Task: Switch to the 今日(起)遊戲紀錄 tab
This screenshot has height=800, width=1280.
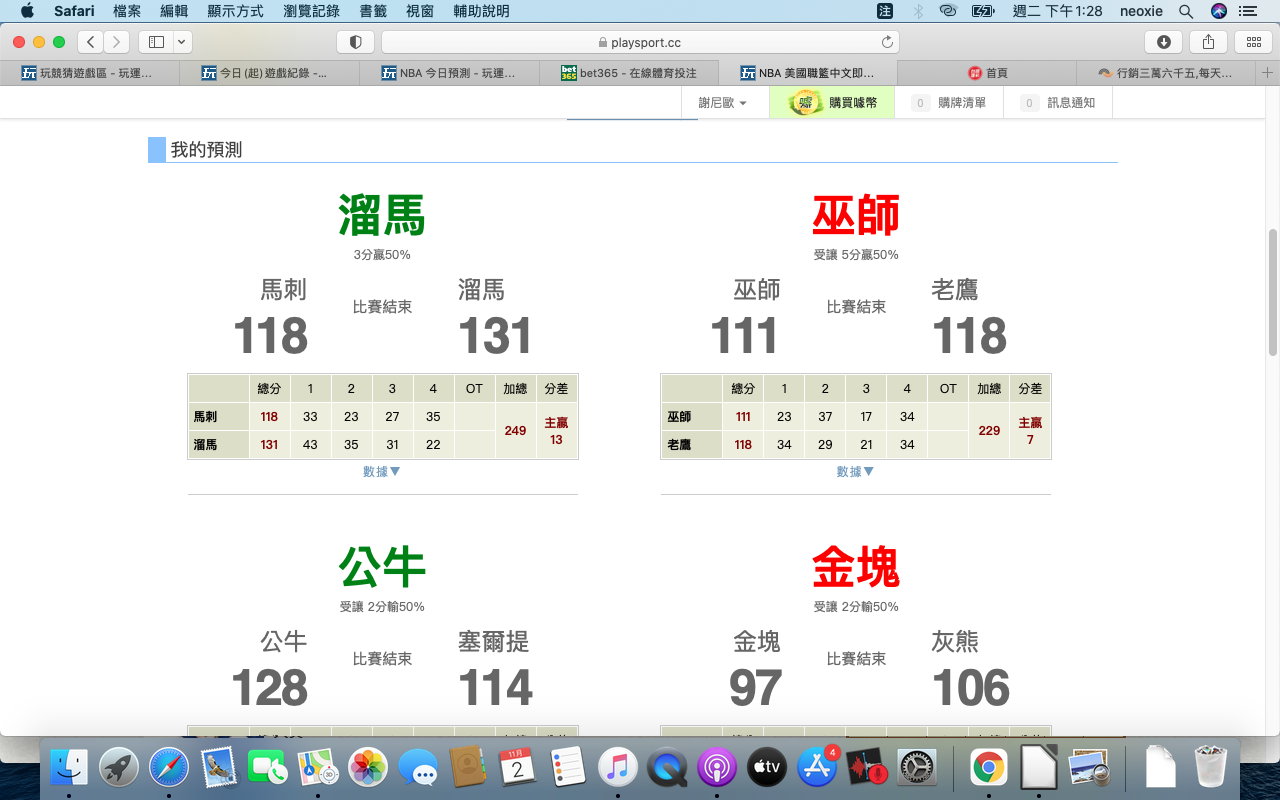Action: point(269,73)
